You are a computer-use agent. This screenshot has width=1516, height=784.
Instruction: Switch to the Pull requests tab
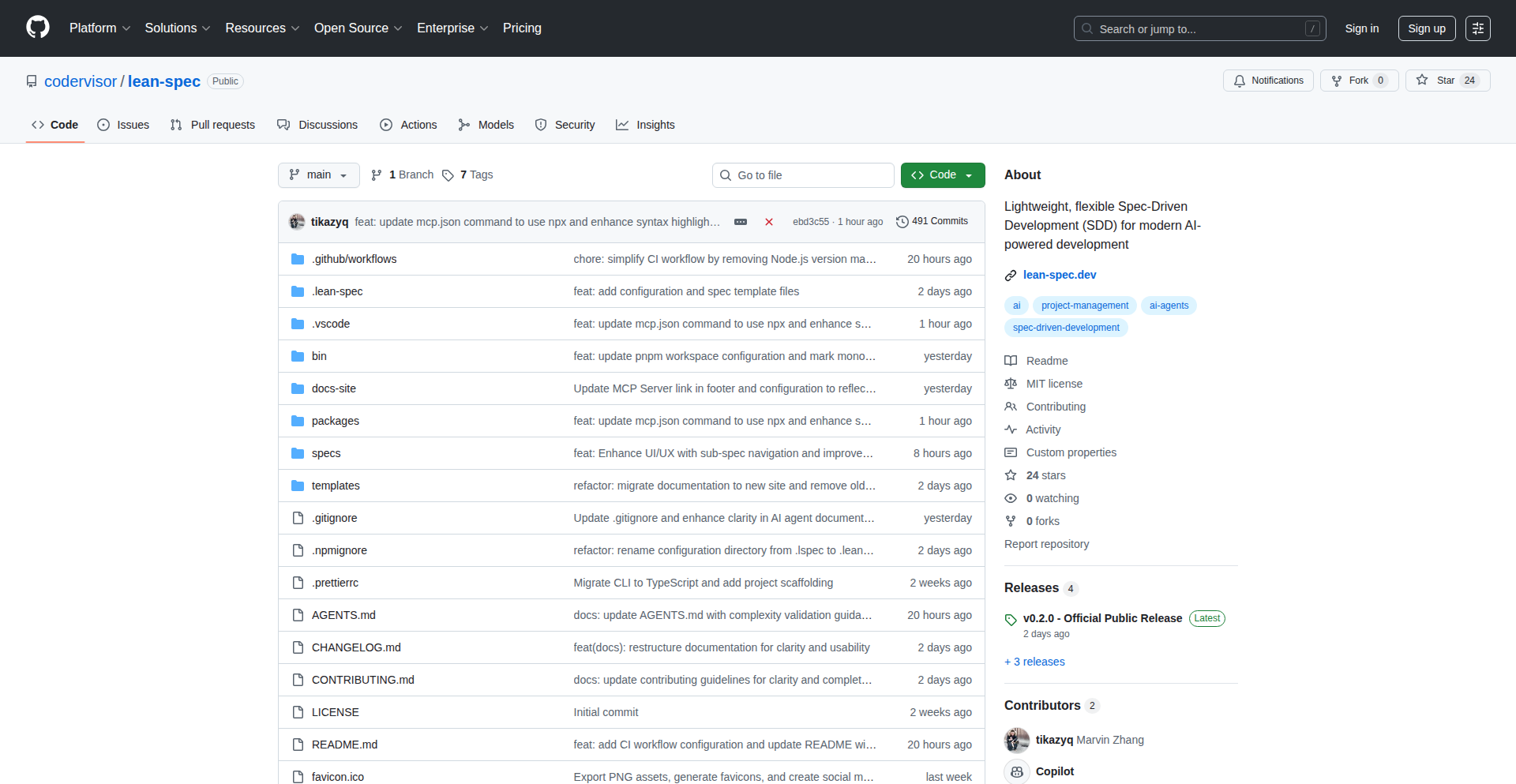click(212, 125)
